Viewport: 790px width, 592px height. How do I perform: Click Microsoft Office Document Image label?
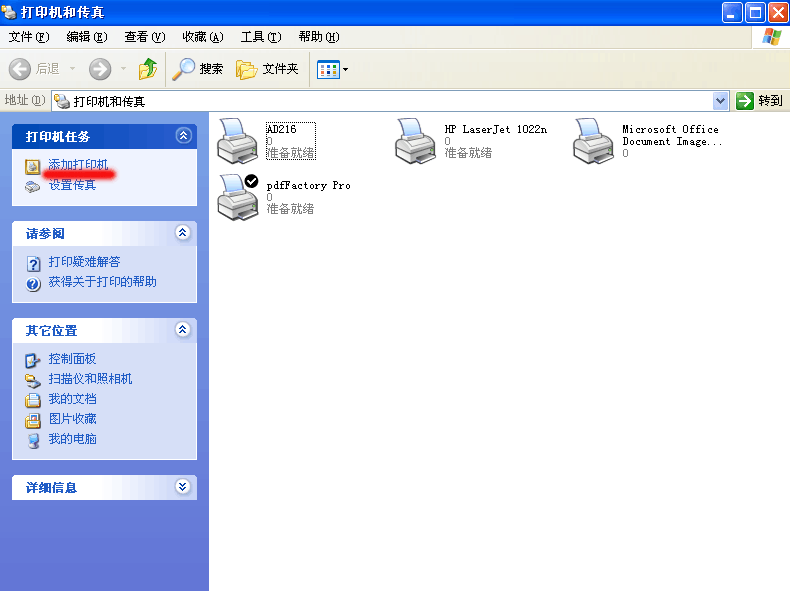672,135
